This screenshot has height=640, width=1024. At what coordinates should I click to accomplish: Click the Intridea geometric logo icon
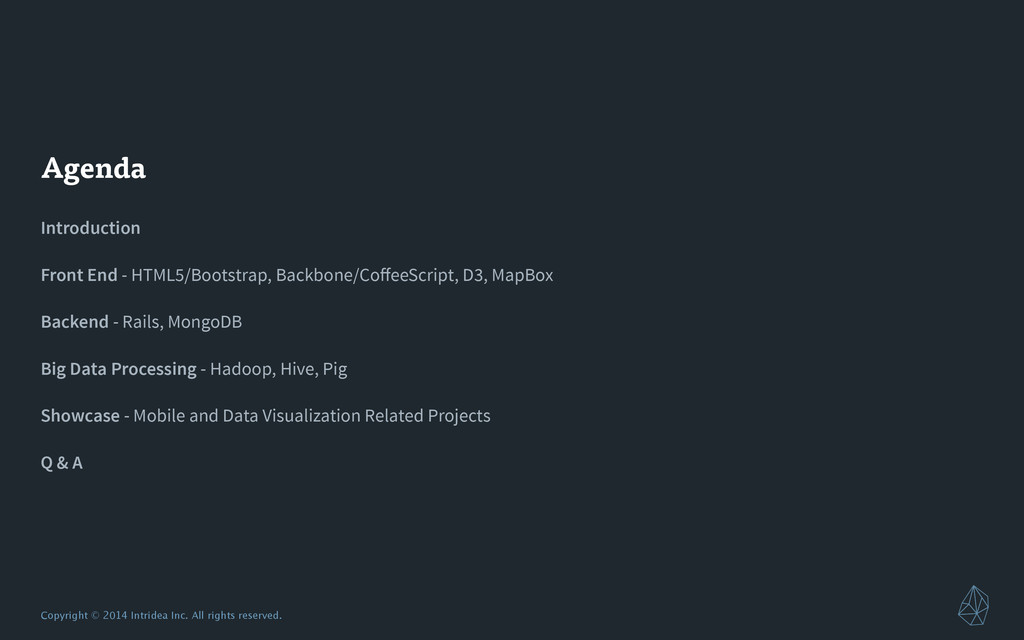[x=973, y=605]
